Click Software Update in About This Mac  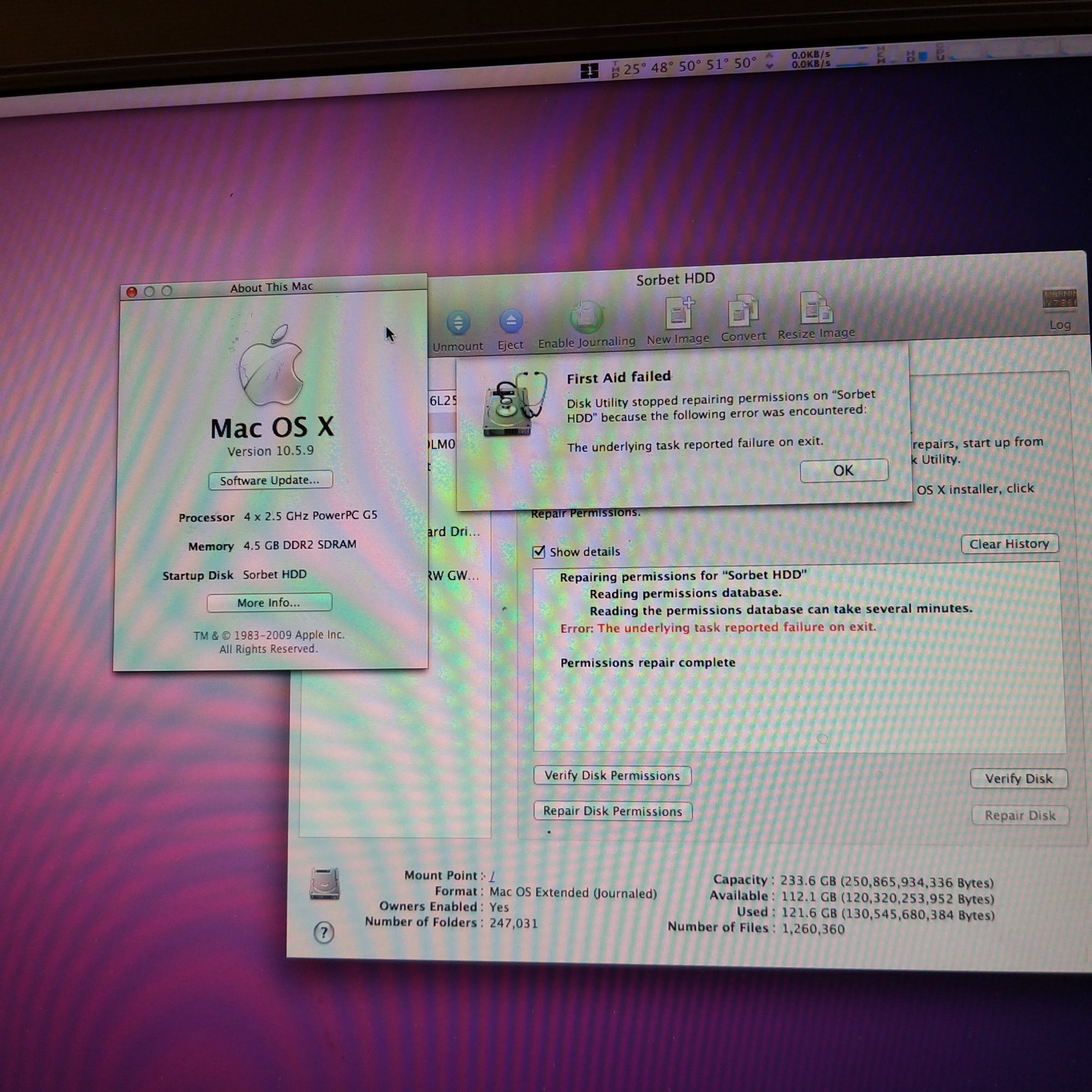pos(270,480)
